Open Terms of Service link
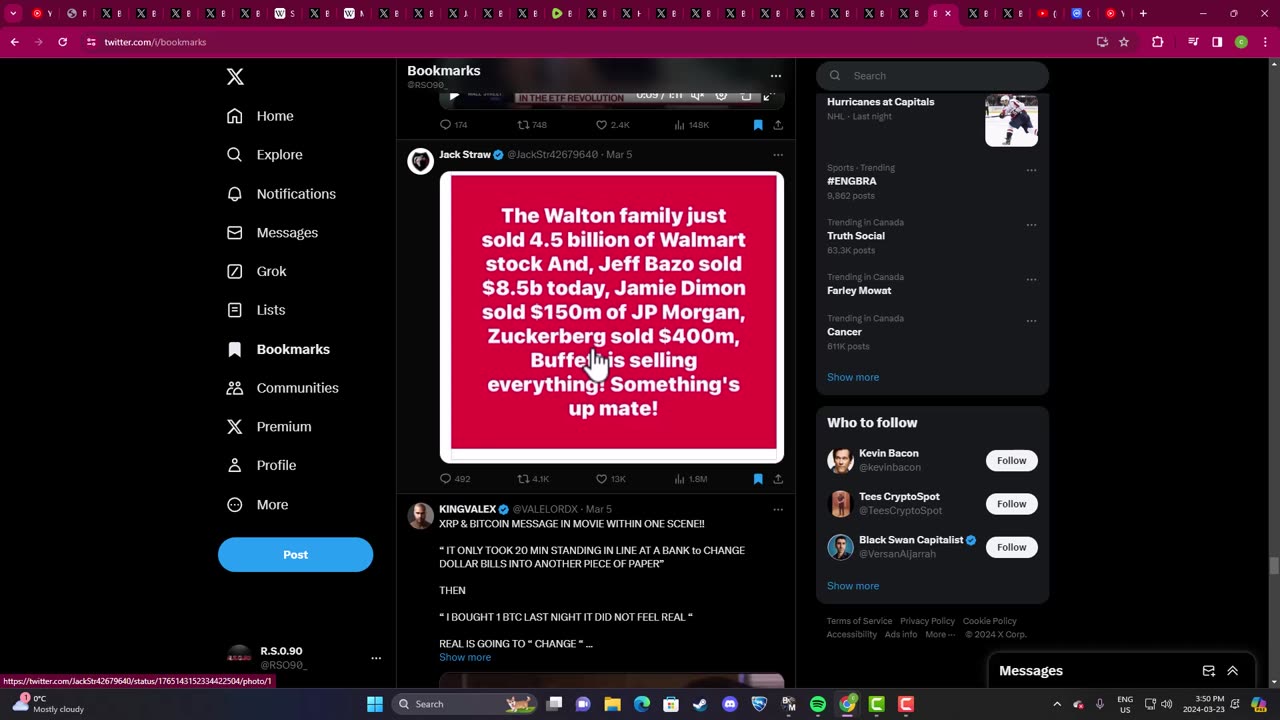Viewport: 1280px width, 720px height. pos(859,621)
